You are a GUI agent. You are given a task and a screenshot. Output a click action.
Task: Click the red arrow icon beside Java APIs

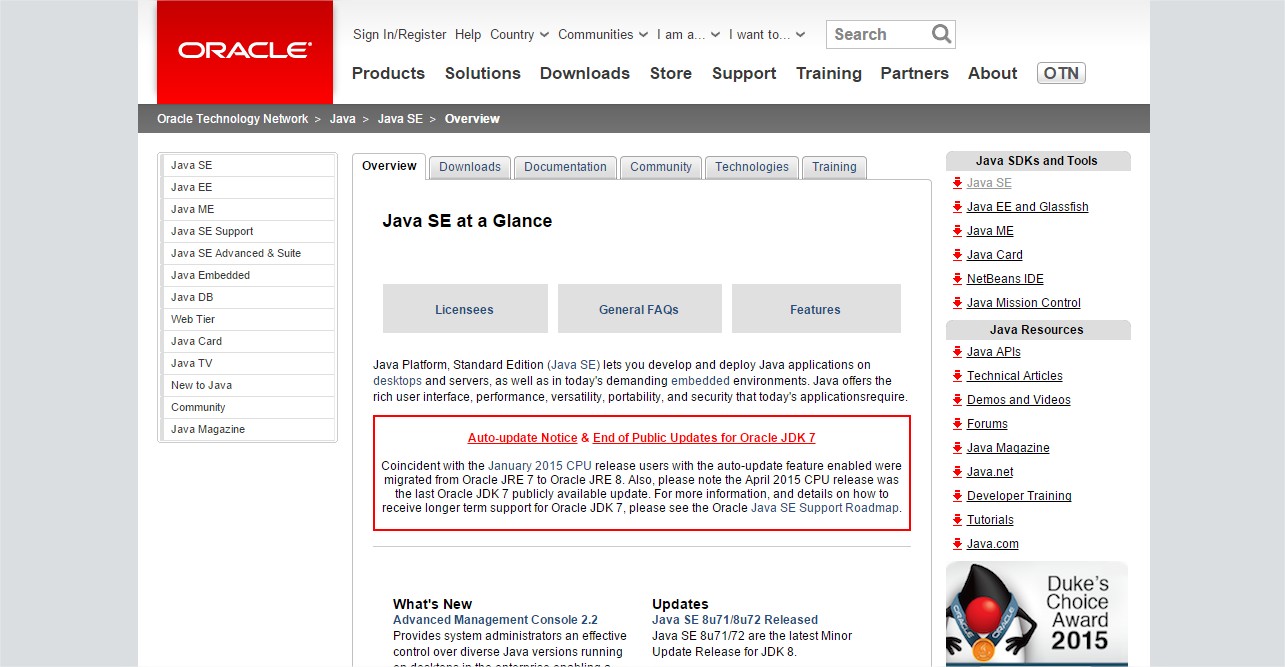(x=957, y=352)
